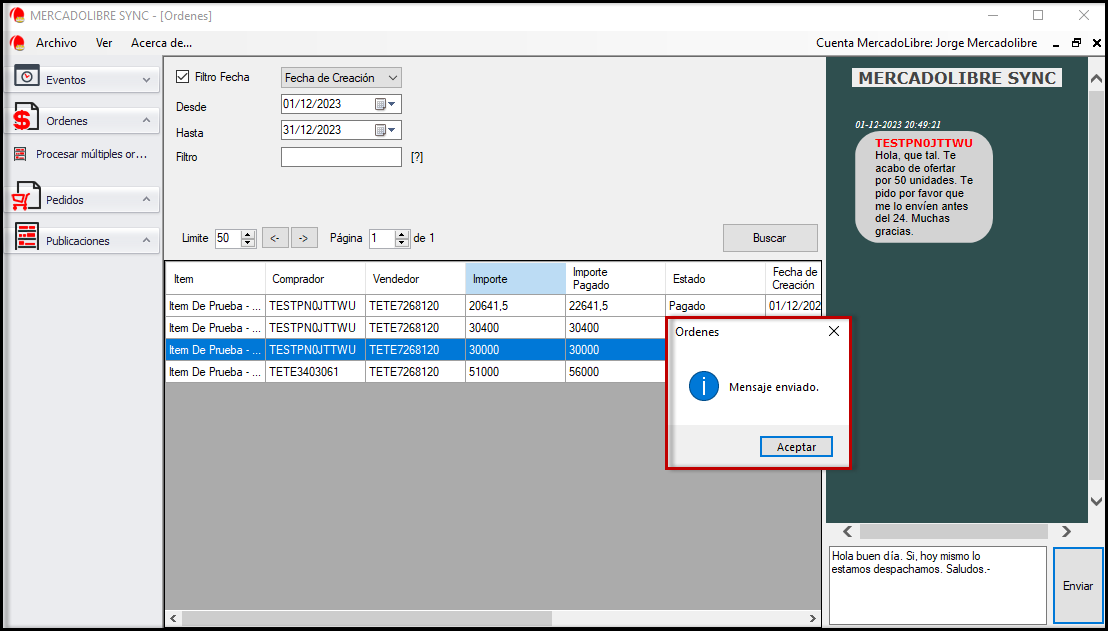The height and width of the screenshot is (631, 1108).
Task: Click Procesar múltiples ordenes item
Action: 91,153
